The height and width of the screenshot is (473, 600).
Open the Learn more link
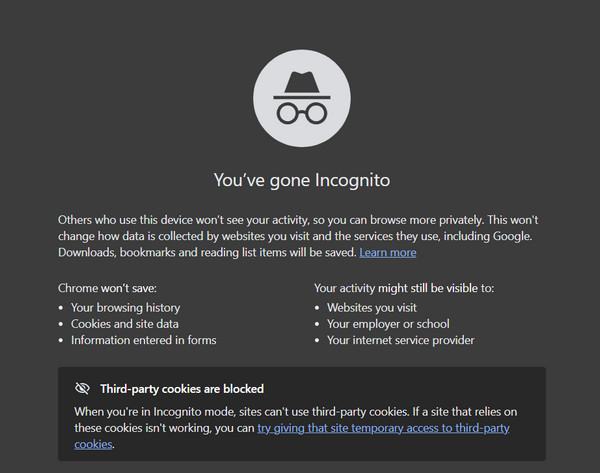point(388,253)
